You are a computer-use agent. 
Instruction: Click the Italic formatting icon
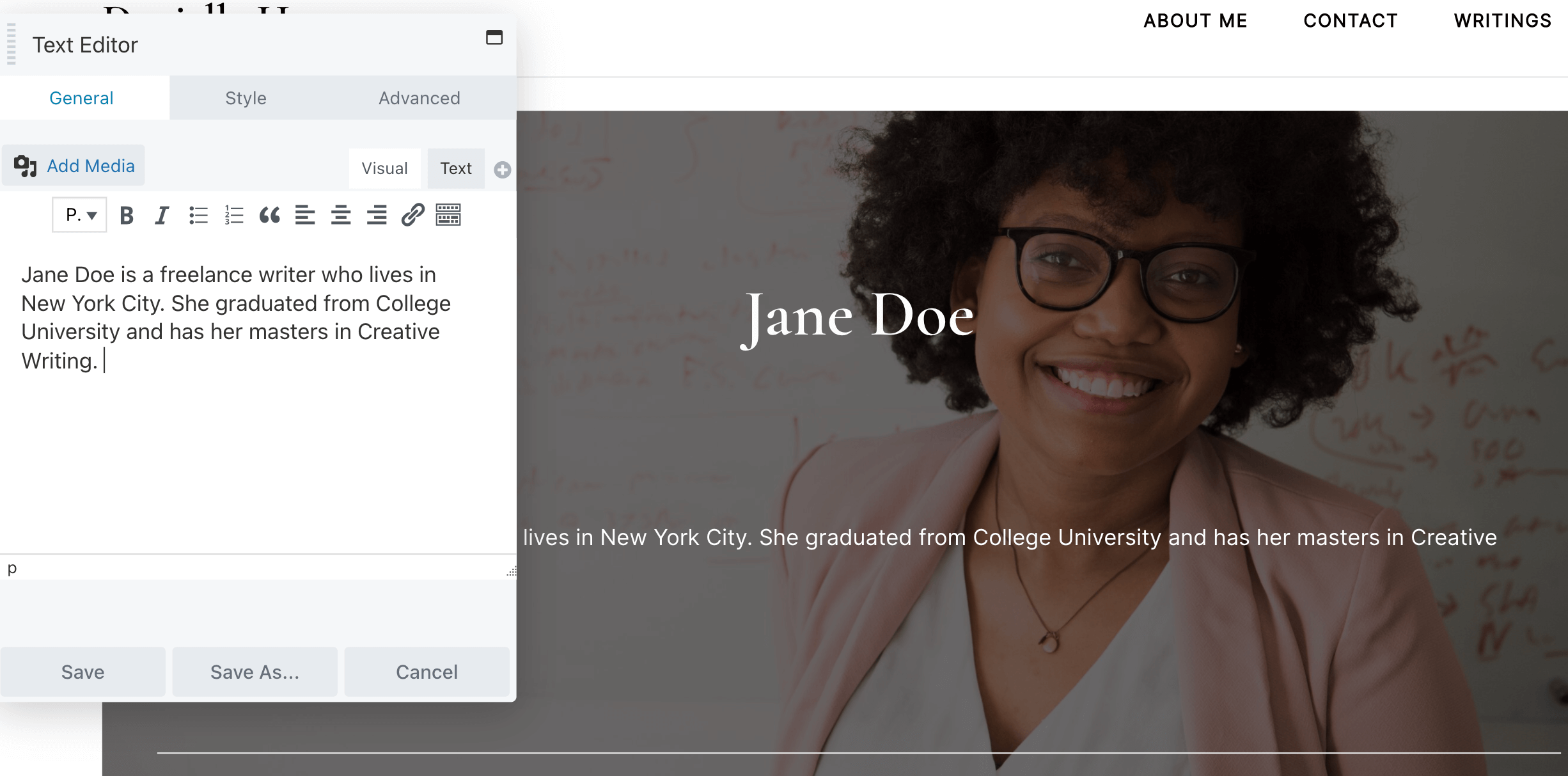162,215
